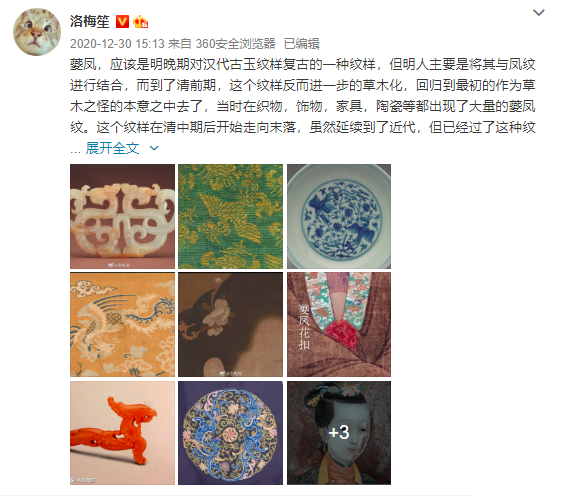
Task: Expand full post with 展开全文
Action: point(112,148)
